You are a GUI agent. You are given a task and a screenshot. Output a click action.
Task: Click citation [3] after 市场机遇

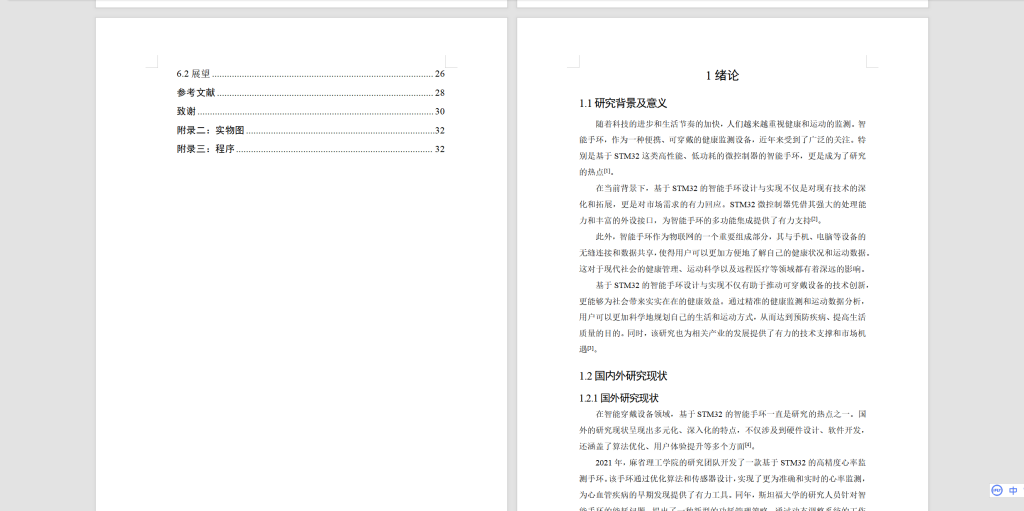coord(590,348)
